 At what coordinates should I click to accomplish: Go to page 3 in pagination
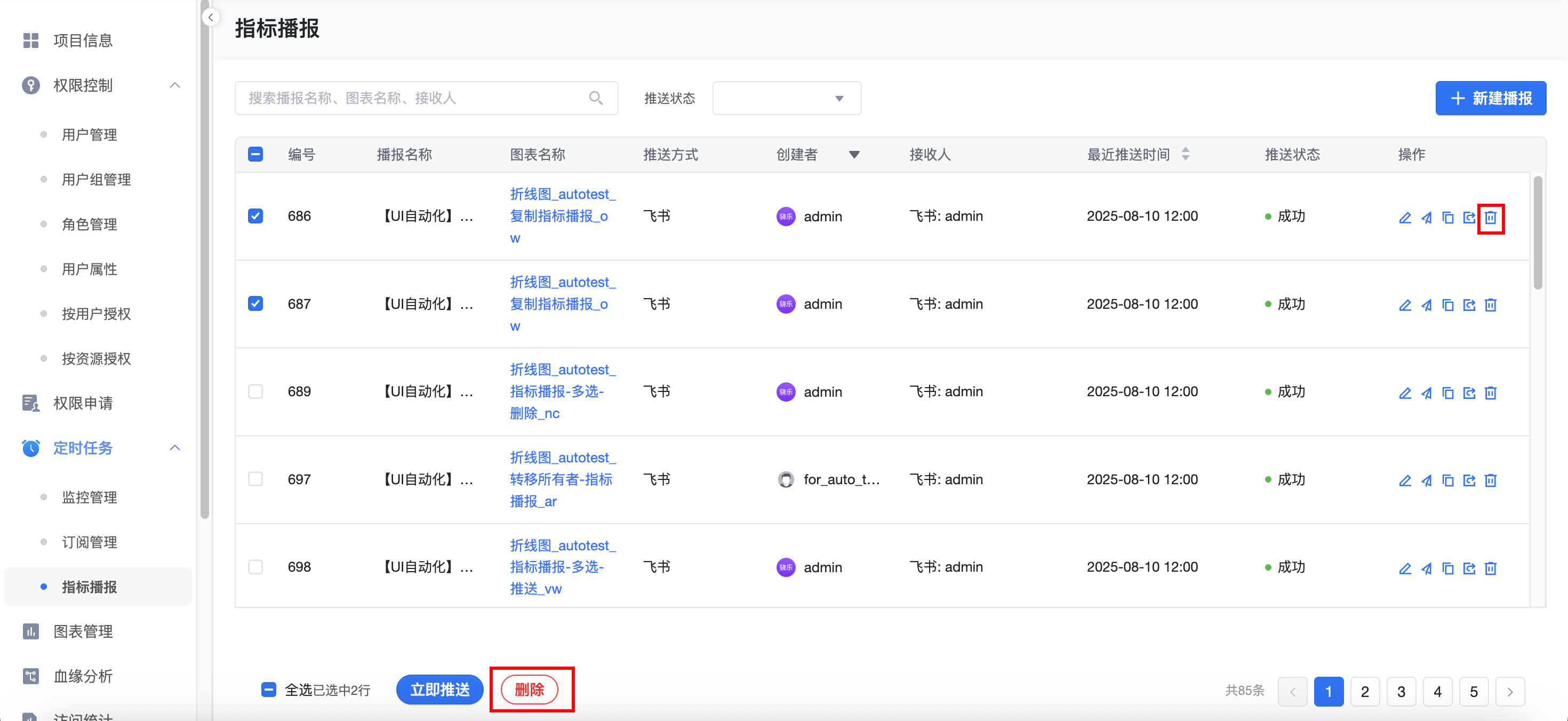click(1401, 691)
